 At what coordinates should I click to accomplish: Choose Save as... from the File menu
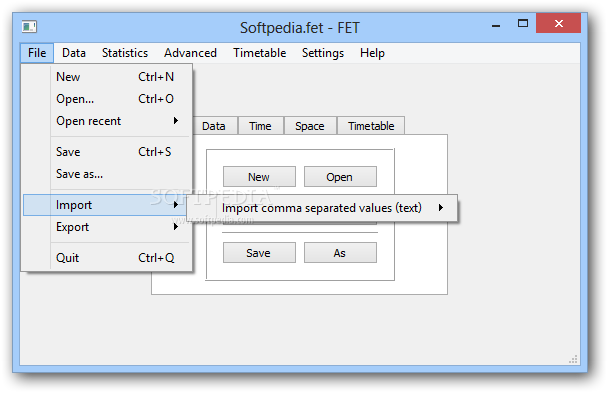(x=107, y=174)
